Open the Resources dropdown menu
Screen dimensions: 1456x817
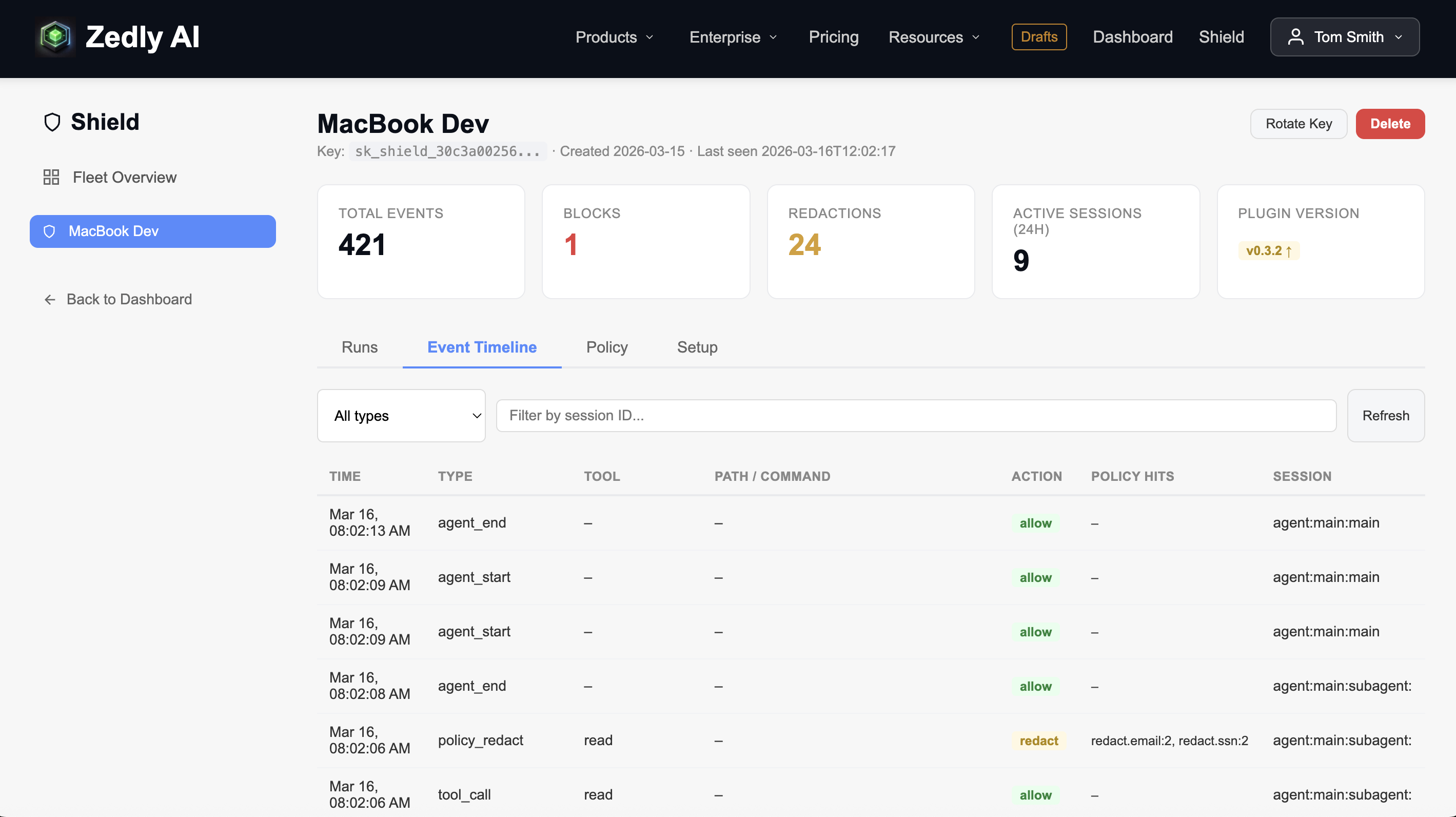point(934,37)
